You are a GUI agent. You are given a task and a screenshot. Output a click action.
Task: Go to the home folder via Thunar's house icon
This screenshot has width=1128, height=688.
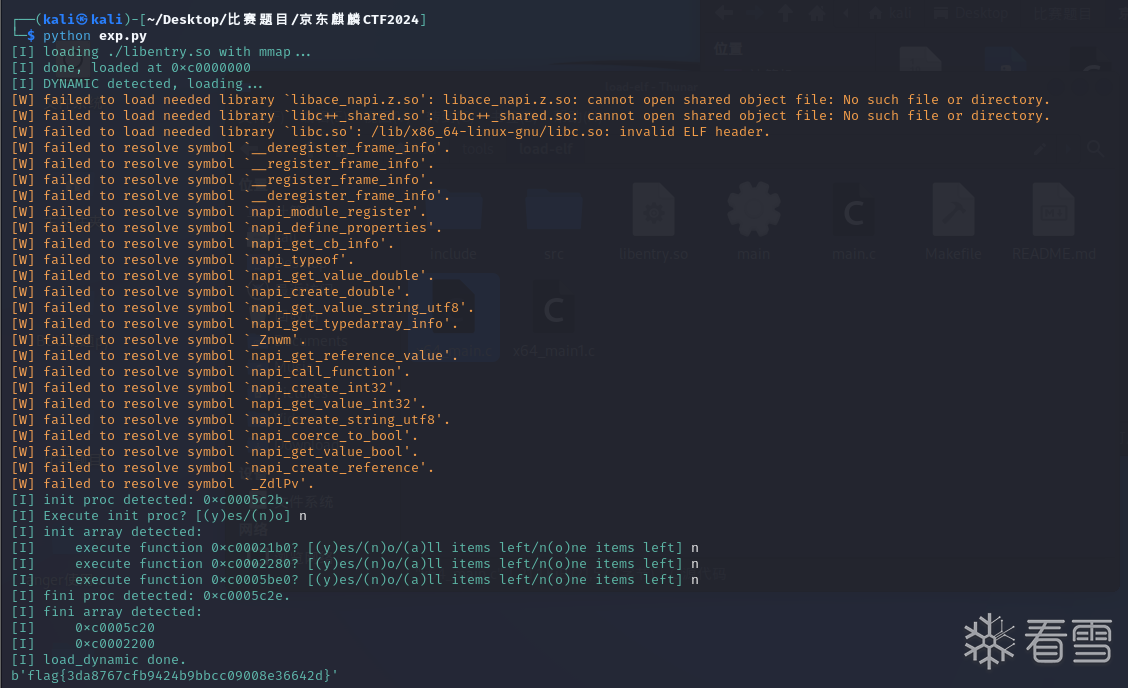pyautogui.click(x=817, y=13)
